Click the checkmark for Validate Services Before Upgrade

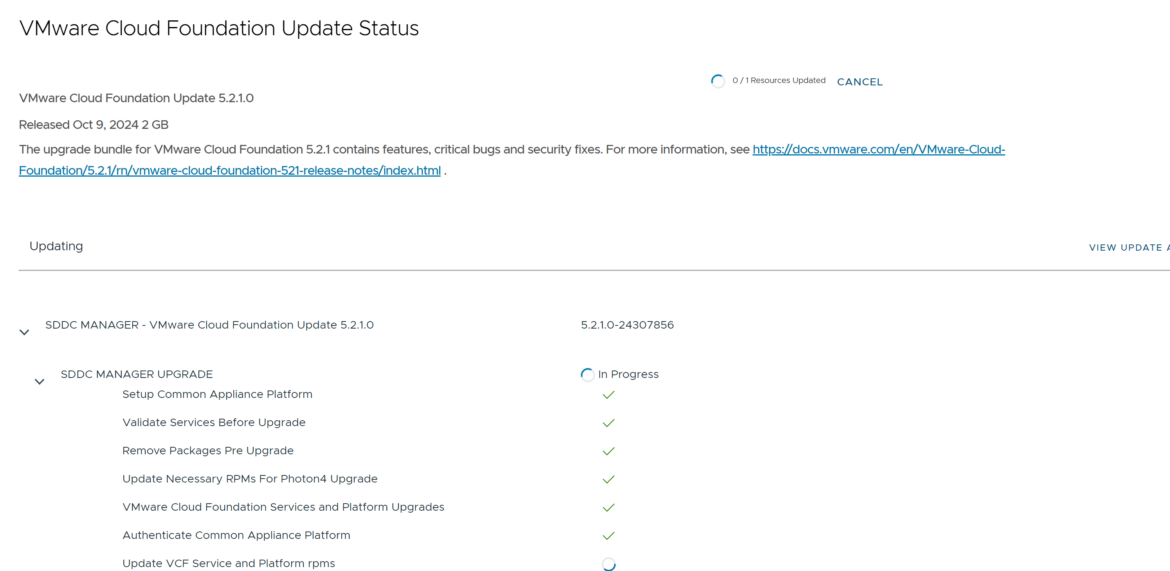coord(608,423)
